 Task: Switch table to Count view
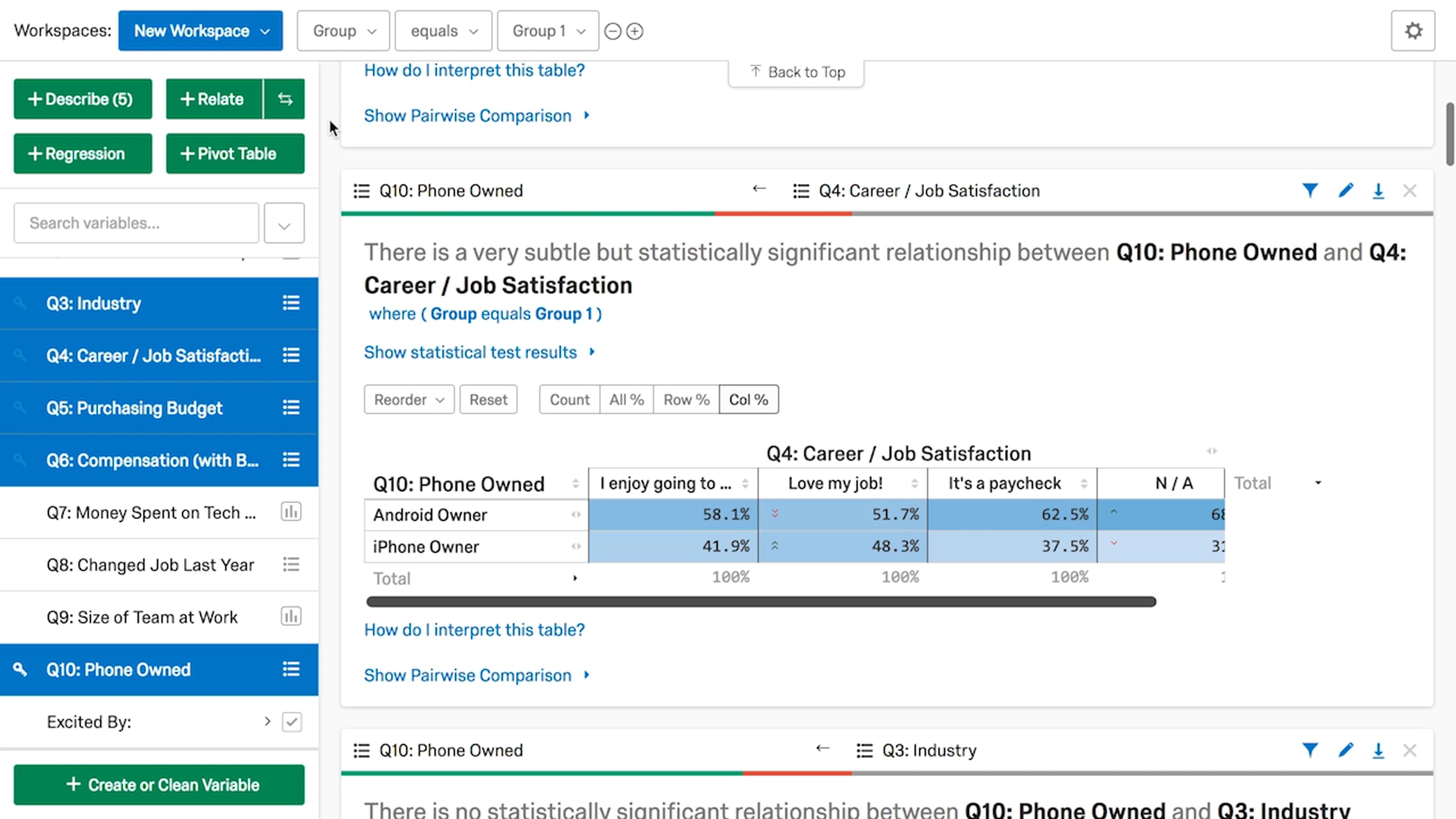[569, 400]
